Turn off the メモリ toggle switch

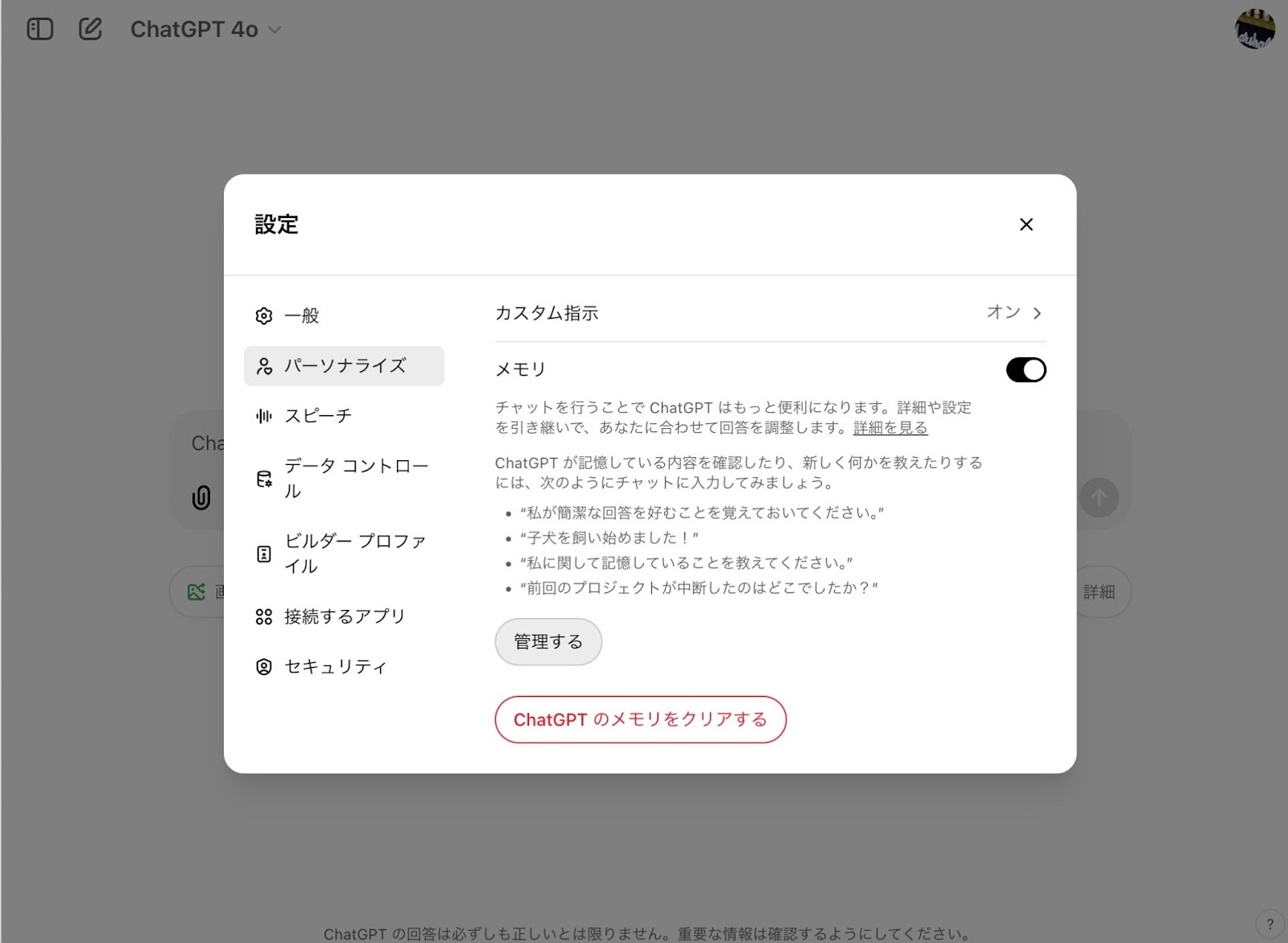click(1026, 370)
